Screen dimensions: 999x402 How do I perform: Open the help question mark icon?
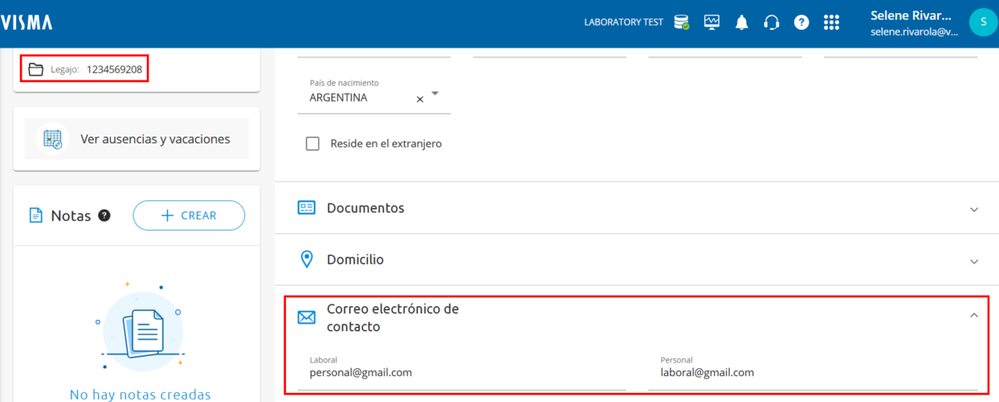[801, 22]
